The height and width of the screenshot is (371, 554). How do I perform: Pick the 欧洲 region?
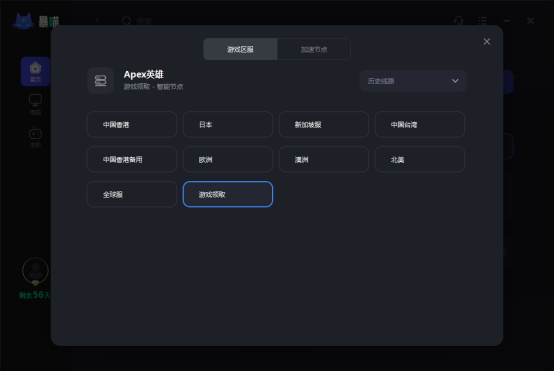pos(228,159)
